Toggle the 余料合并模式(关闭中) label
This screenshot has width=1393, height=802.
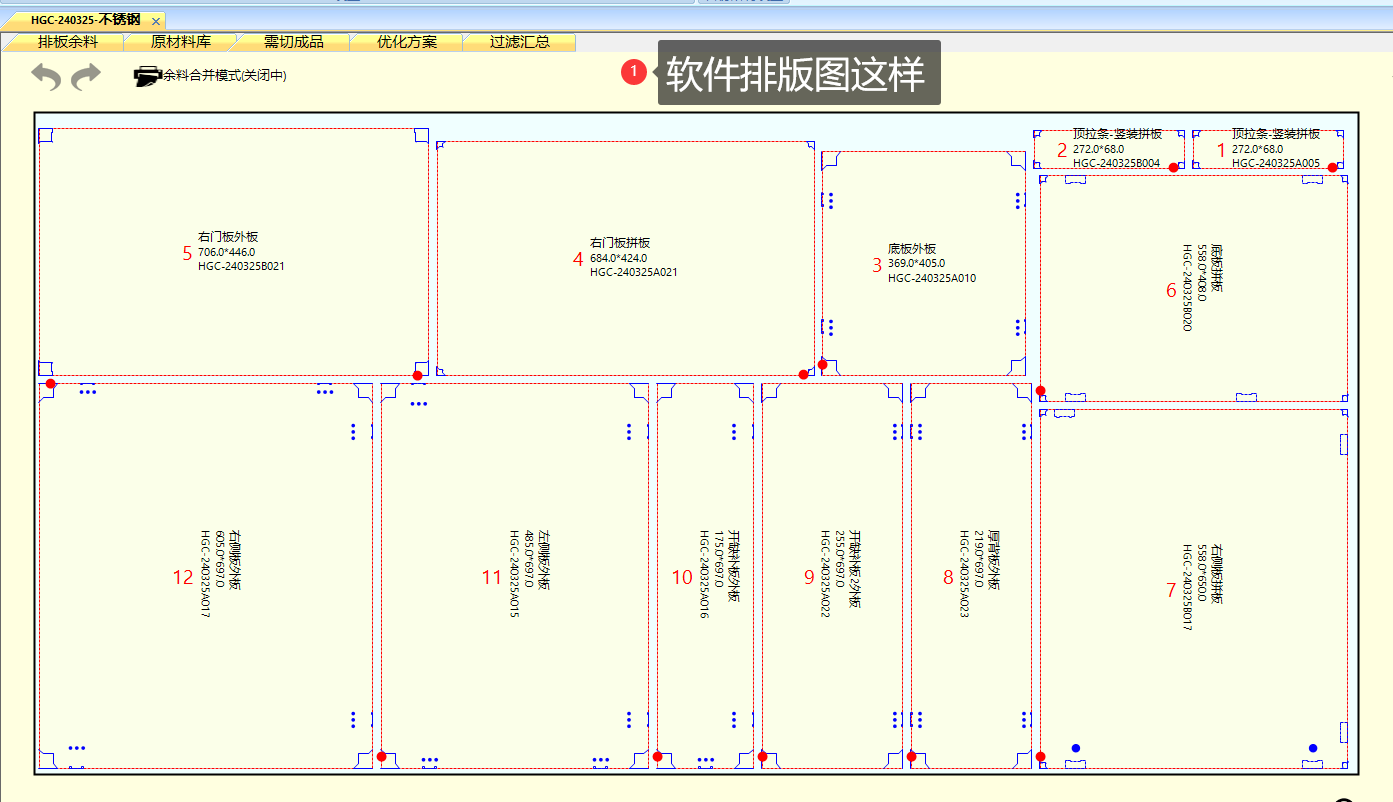coord(225,76)
